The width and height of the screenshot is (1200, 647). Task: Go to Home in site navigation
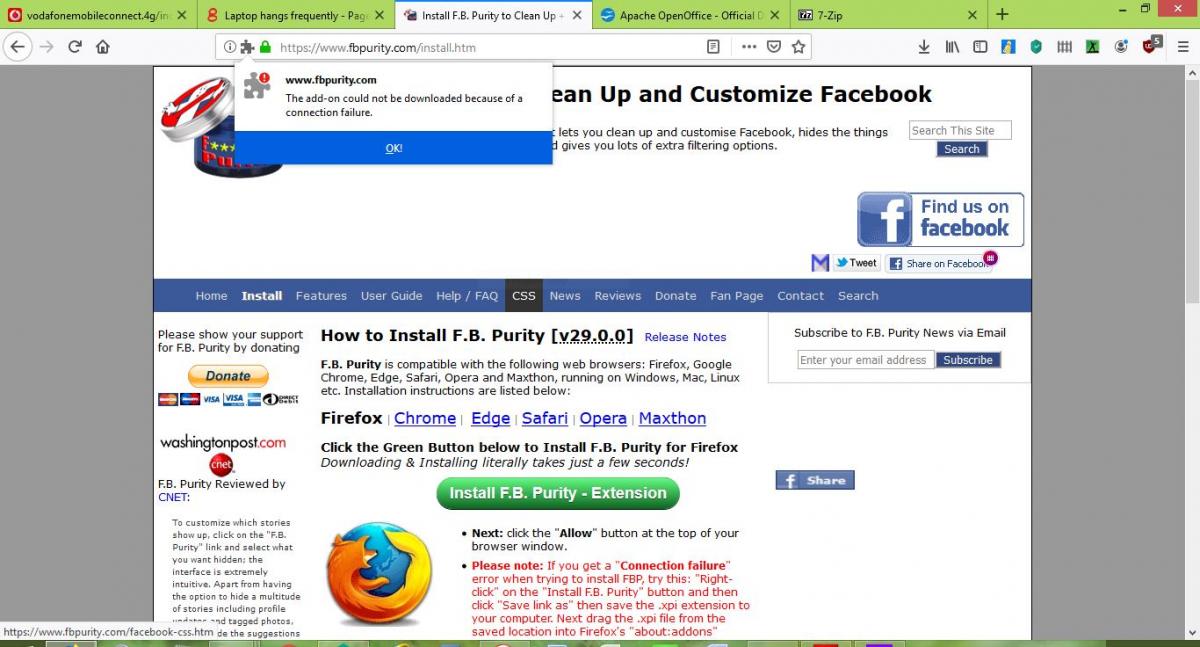click(x=212, y=296)
